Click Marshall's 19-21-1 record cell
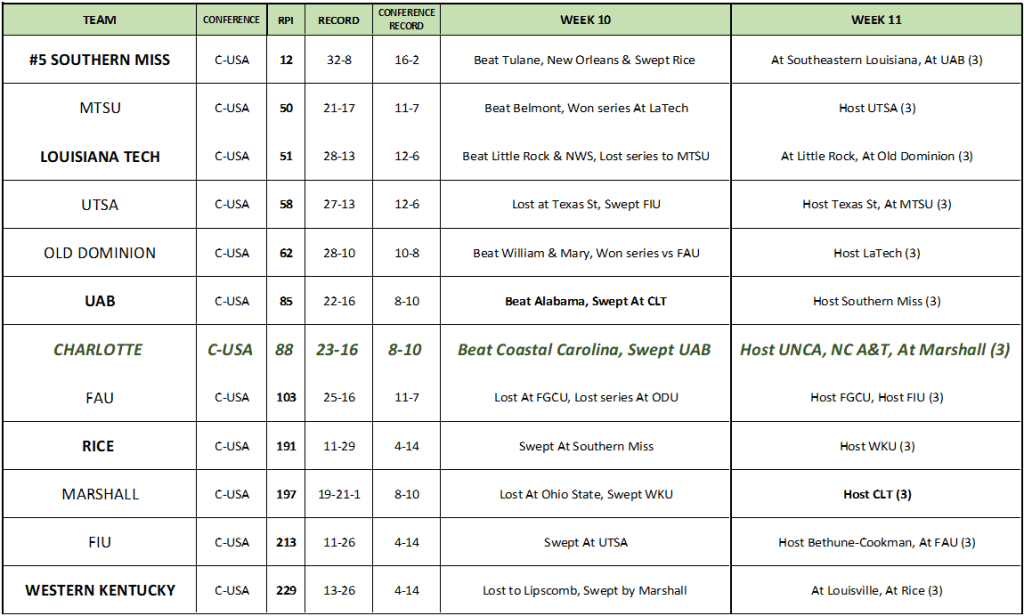Screen dimensions: 1024x616 point(339,494)
